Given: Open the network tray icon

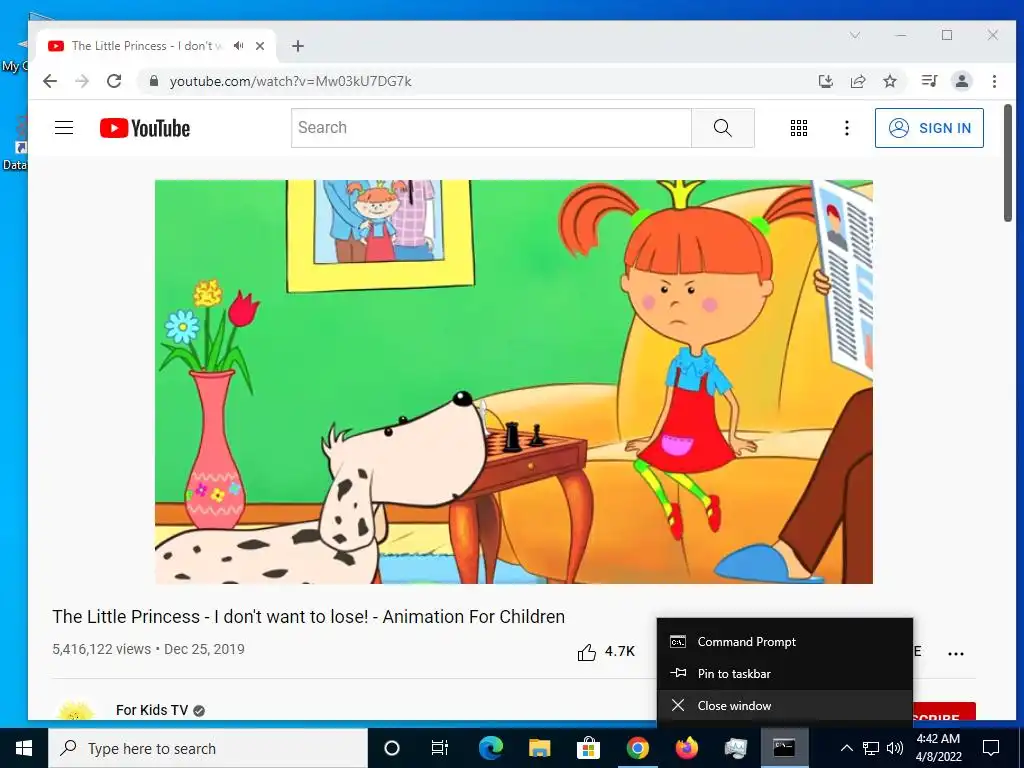Looking at the screenshot, I should (871, 748).
